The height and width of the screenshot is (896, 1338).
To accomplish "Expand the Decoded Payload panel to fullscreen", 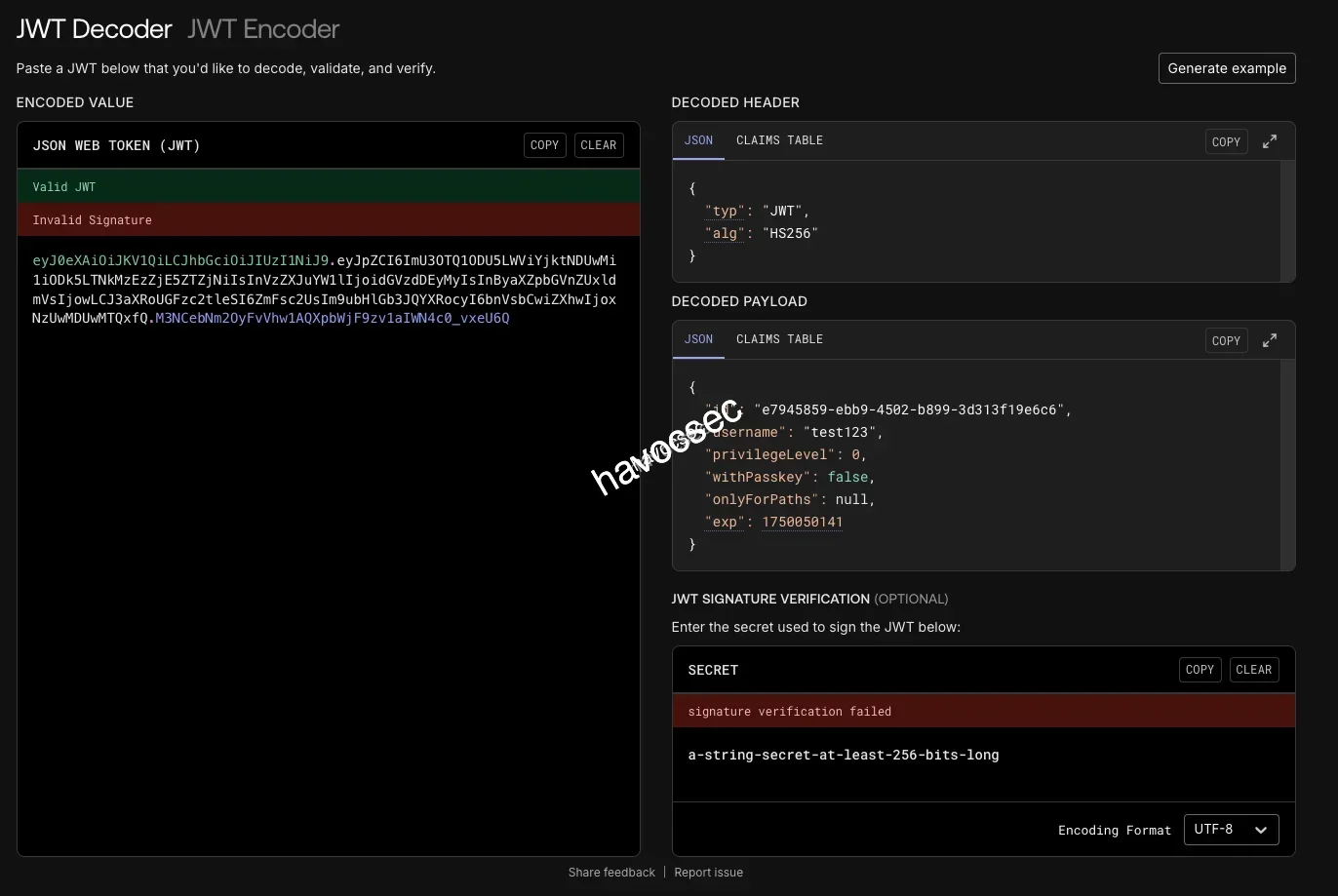I will pos(1270,340).
